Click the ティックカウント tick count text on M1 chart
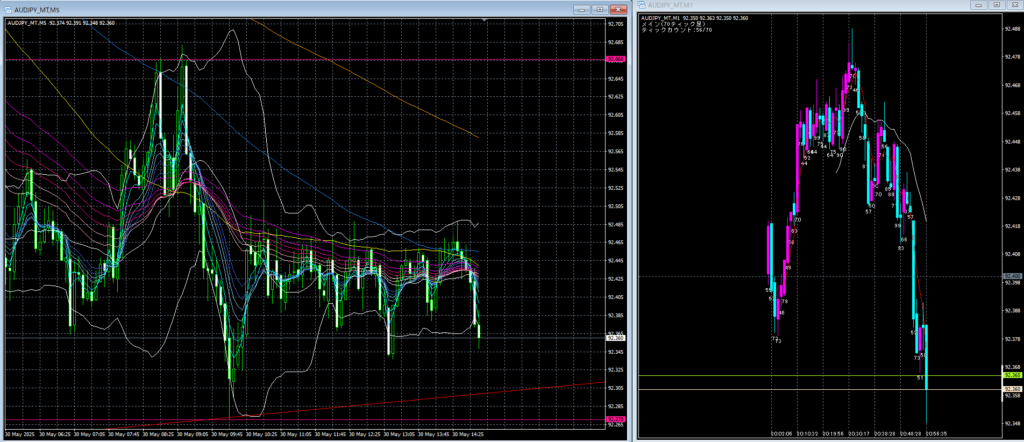Viewport: 1024px width, 442px height. point(676,29)
